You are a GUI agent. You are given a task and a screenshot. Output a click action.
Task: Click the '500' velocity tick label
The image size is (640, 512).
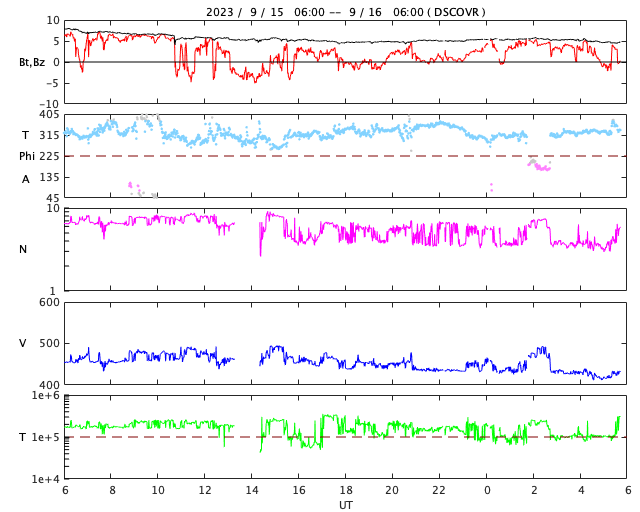point(49,343)
